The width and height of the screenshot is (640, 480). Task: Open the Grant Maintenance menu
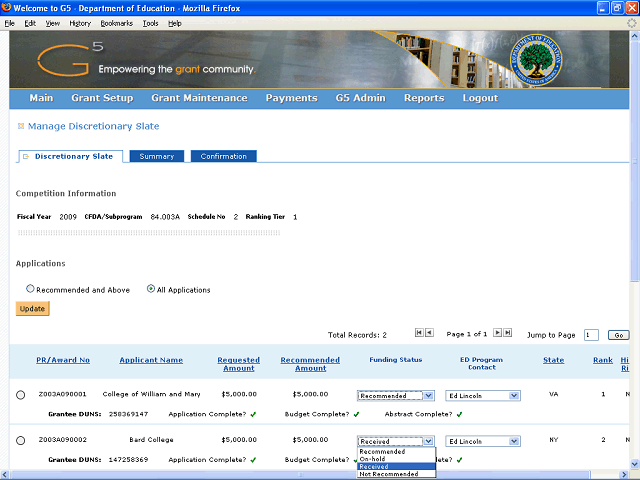point(199,98)
